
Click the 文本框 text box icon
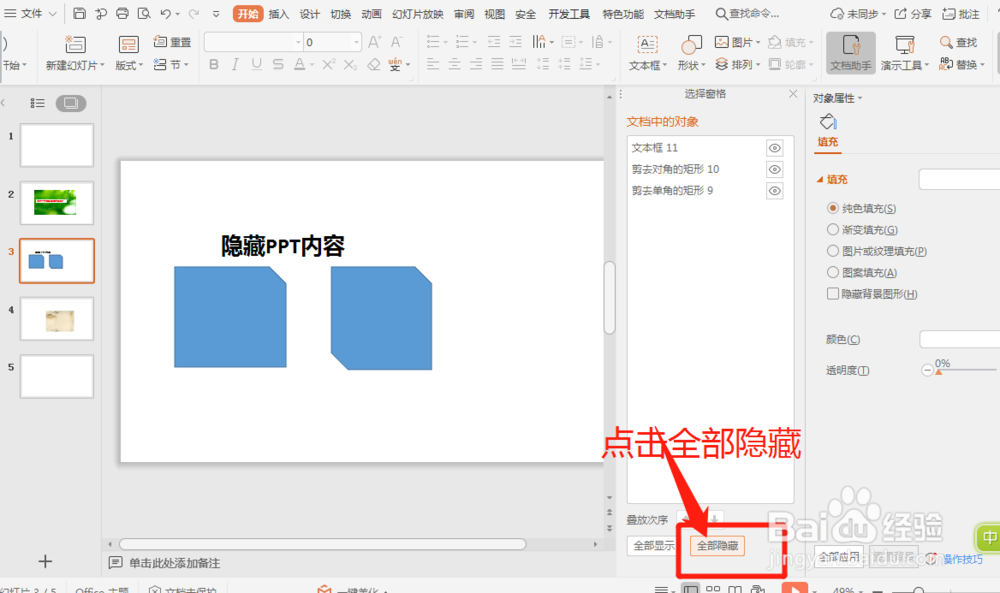(647, 45)
